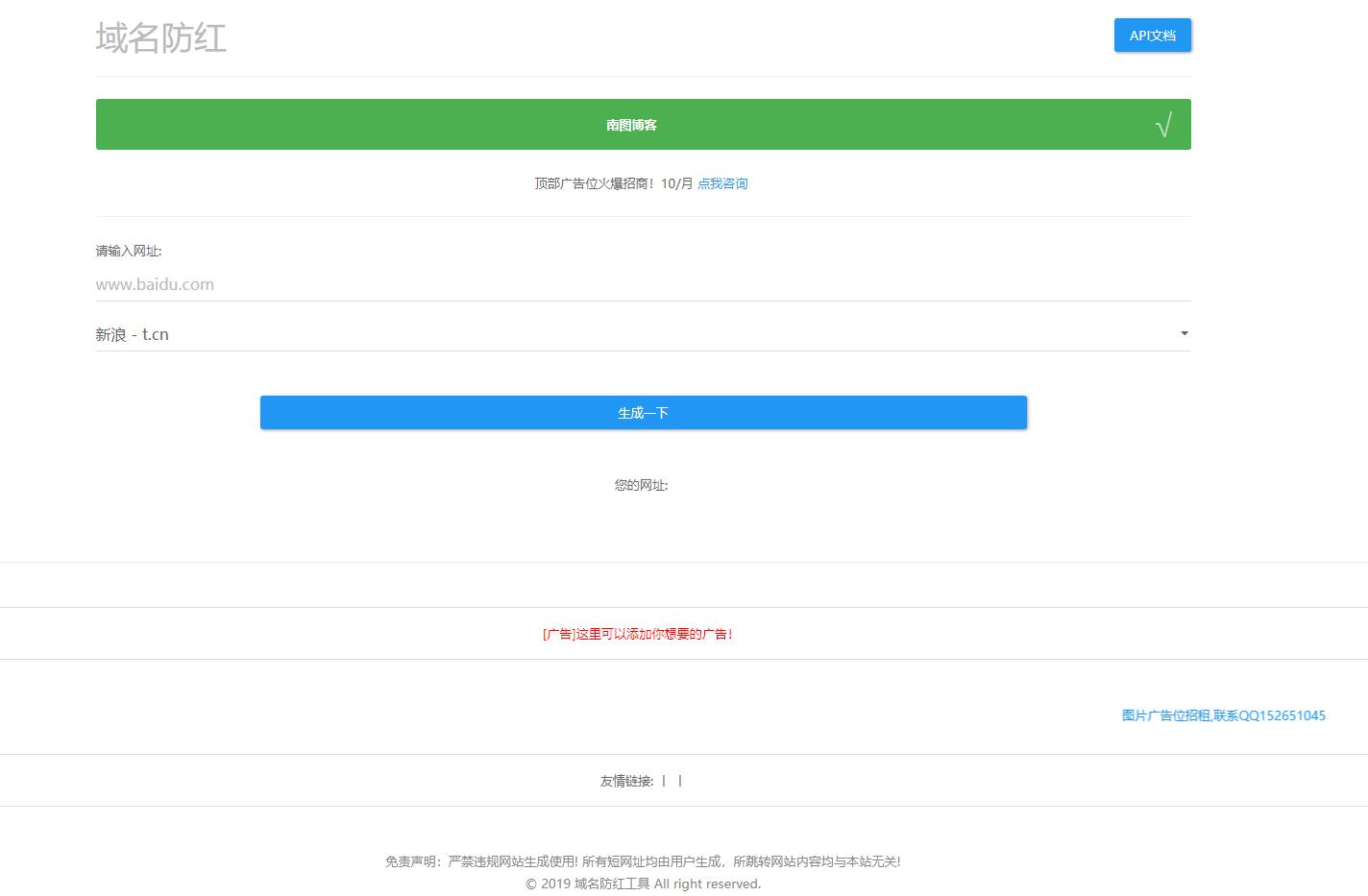Click the 免责声明 disclaimer text
1368x896 pixels.
tap(642, 861)
